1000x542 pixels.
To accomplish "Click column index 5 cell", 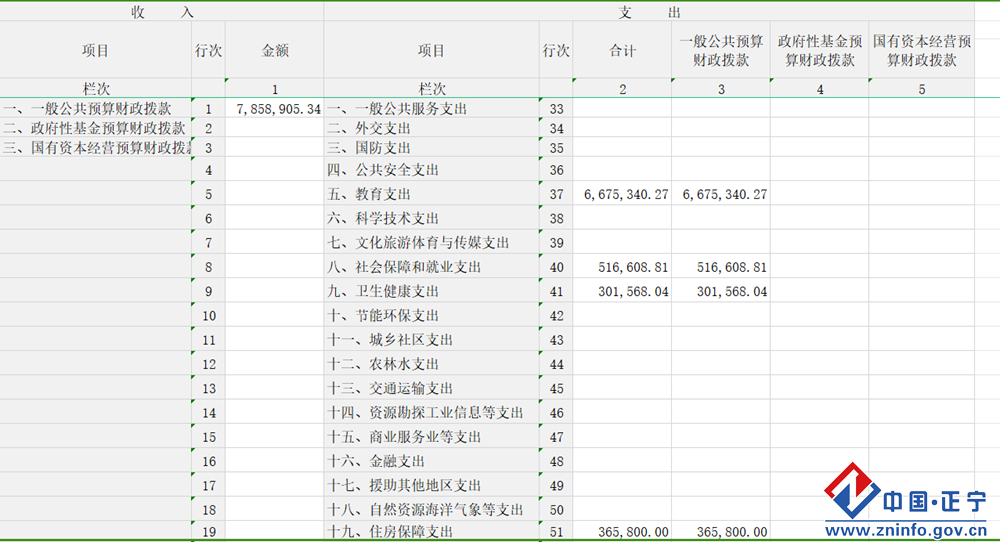I will point(921,89).
